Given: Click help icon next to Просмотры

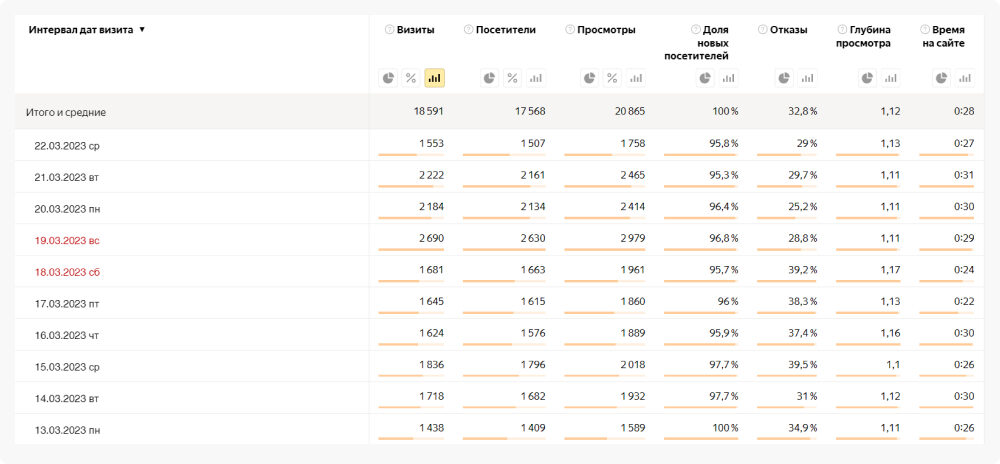Looking at the screenshot, I should point(569,30).
